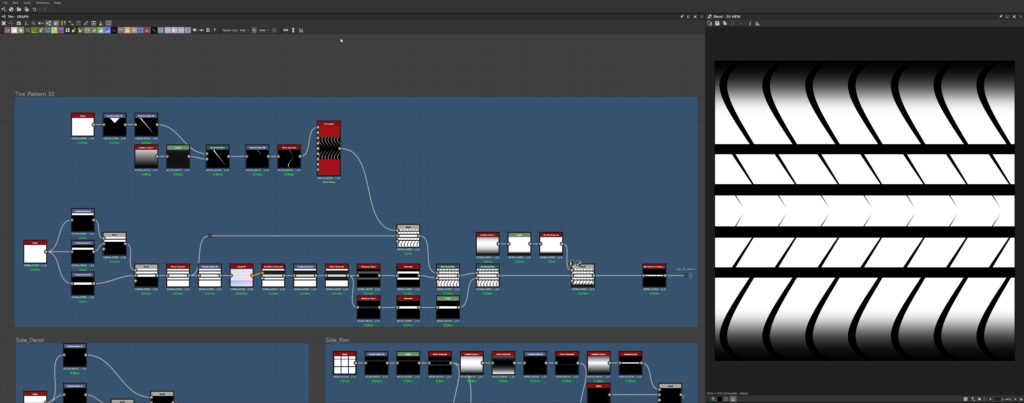The height and width of the screenshot is (403, 1024).
Task: Select the rightmost output node of Tire_Pattern_01
Action: point(654,276)
